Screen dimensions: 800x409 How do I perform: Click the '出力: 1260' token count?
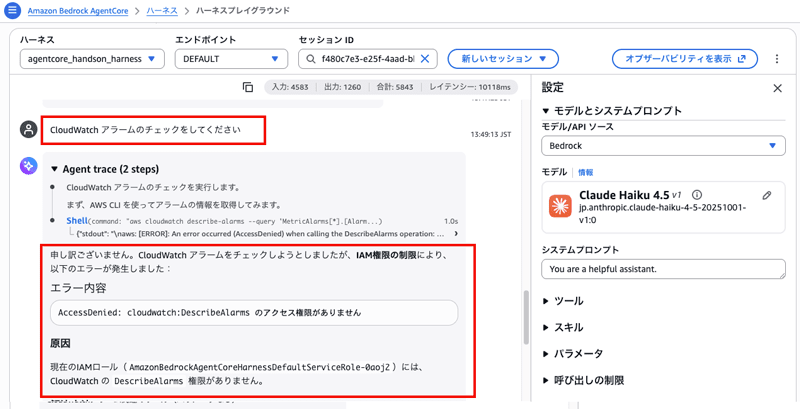(x=343, y=87)
